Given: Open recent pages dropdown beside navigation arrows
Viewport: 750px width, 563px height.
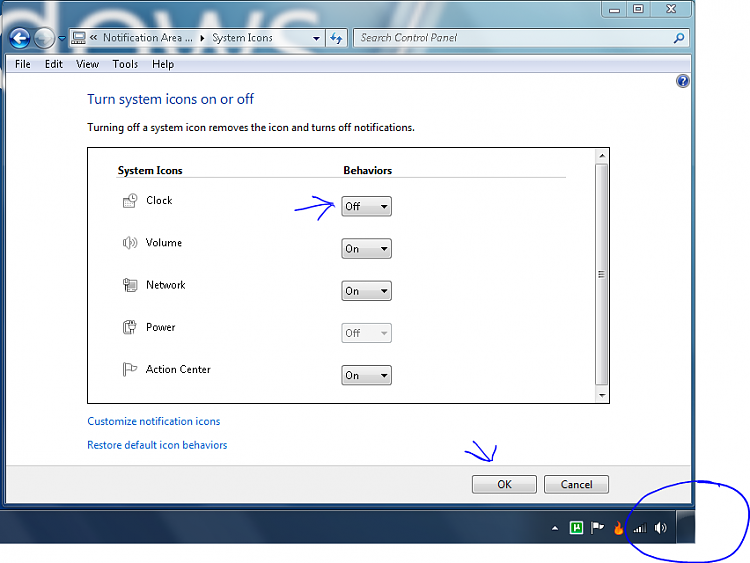Looking at the screenshot, I should 62,38.
